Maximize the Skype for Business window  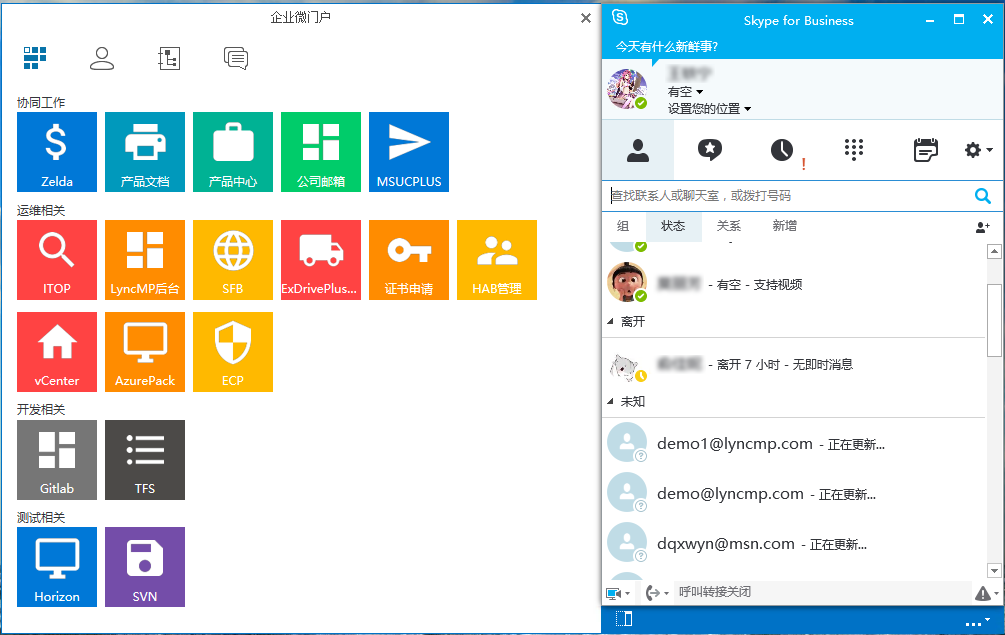pos(959,19)
